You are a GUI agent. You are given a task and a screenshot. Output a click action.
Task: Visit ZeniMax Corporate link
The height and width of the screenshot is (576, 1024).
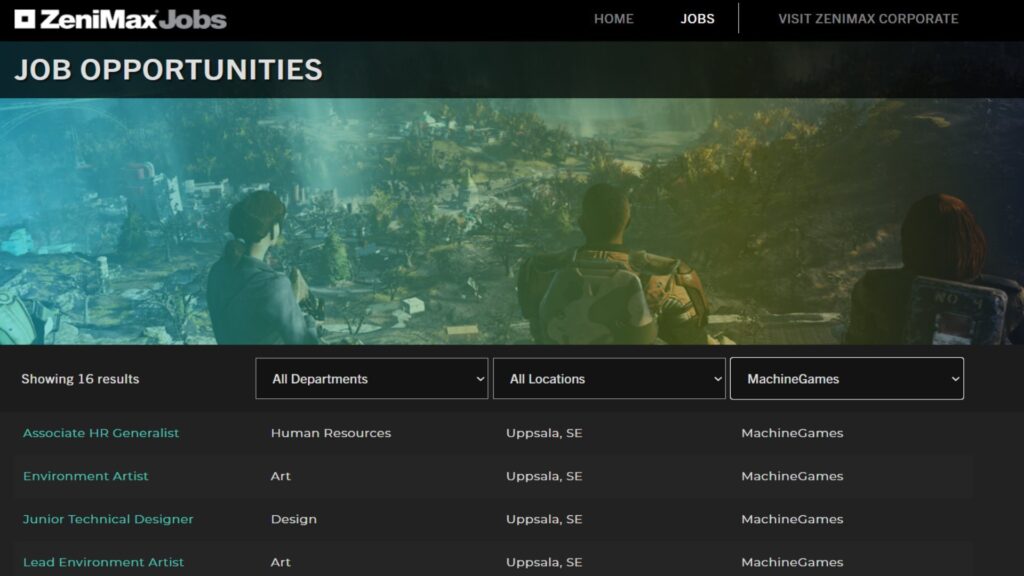click(x=868, y=19)
